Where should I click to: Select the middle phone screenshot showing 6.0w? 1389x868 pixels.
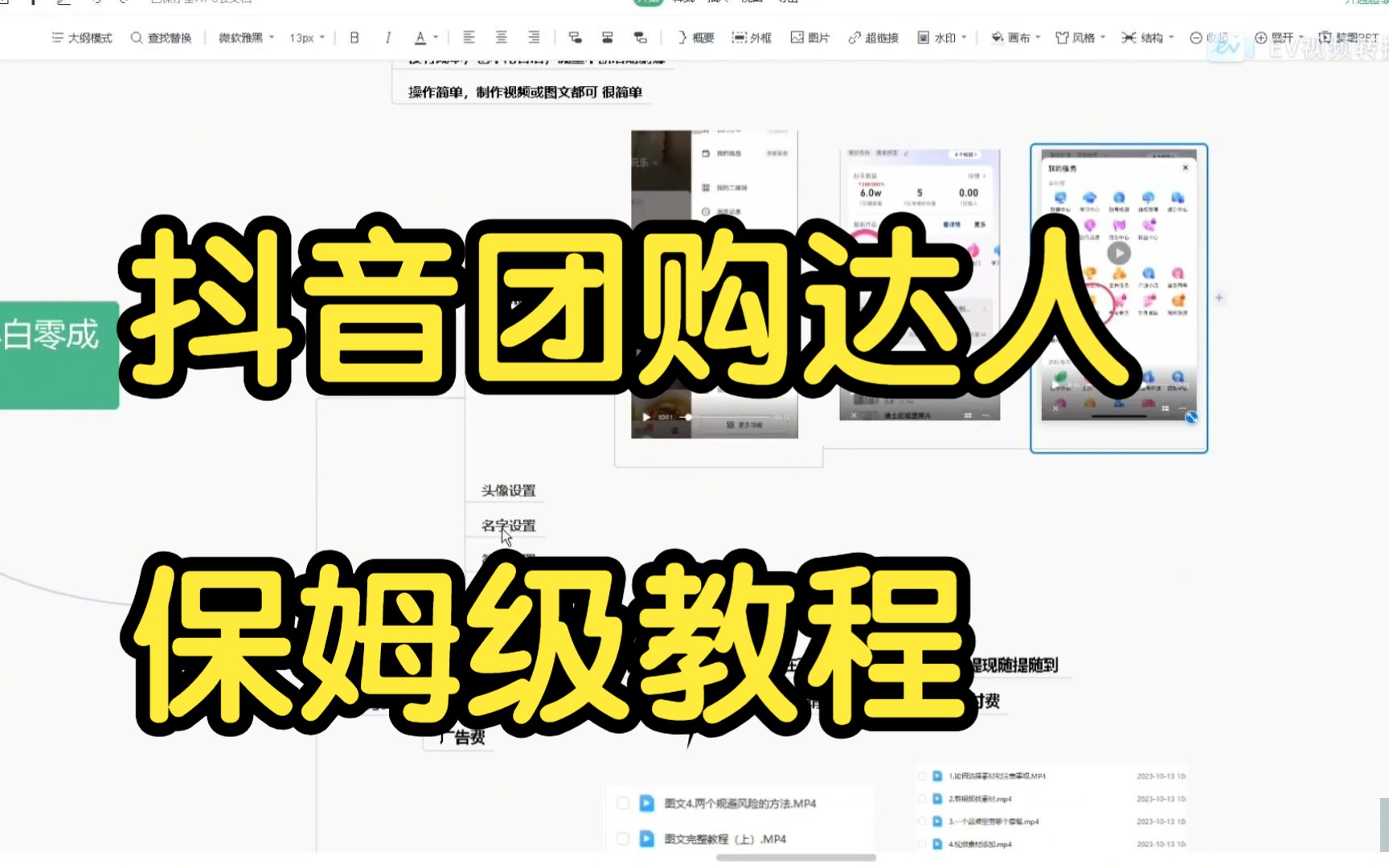click(x=920, y=285)
